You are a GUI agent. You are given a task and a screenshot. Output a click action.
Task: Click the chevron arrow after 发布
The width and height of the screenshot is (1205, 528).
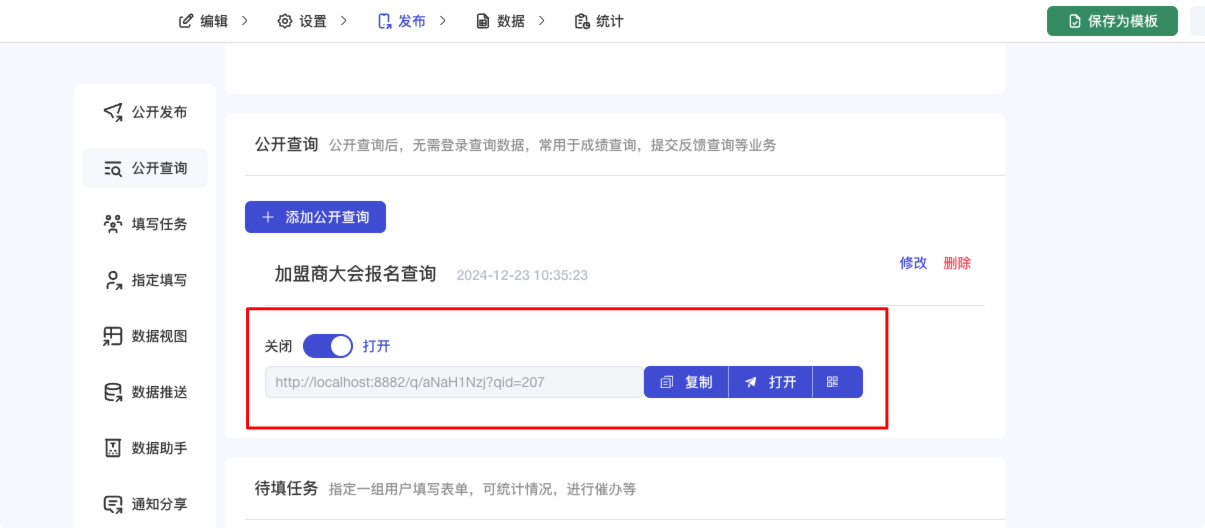tap(443, 21)
